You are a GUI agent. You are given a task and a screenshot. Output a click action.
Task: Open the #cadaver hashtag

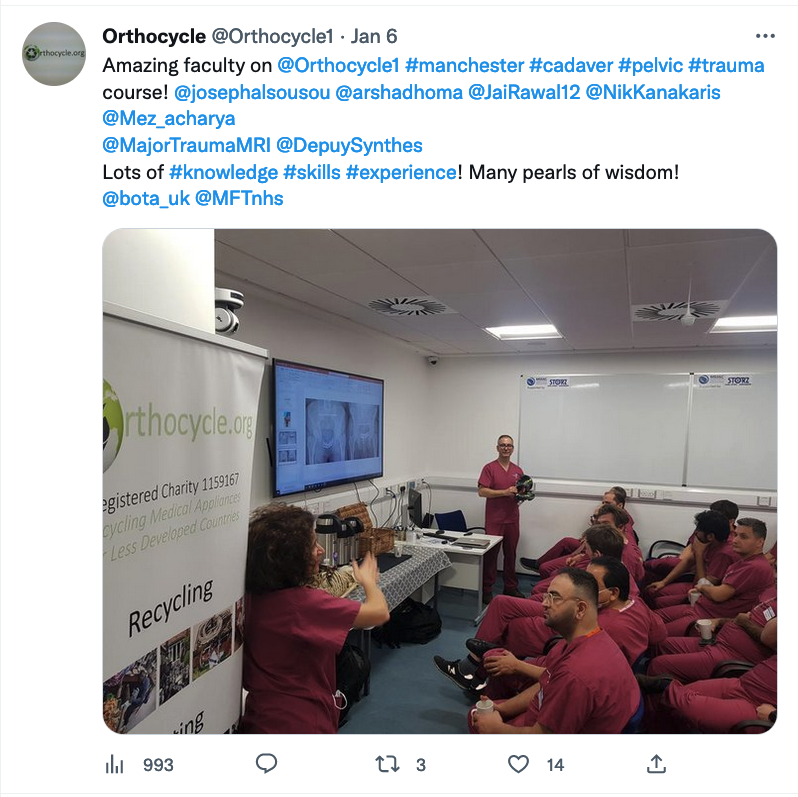tap(571, 65)
